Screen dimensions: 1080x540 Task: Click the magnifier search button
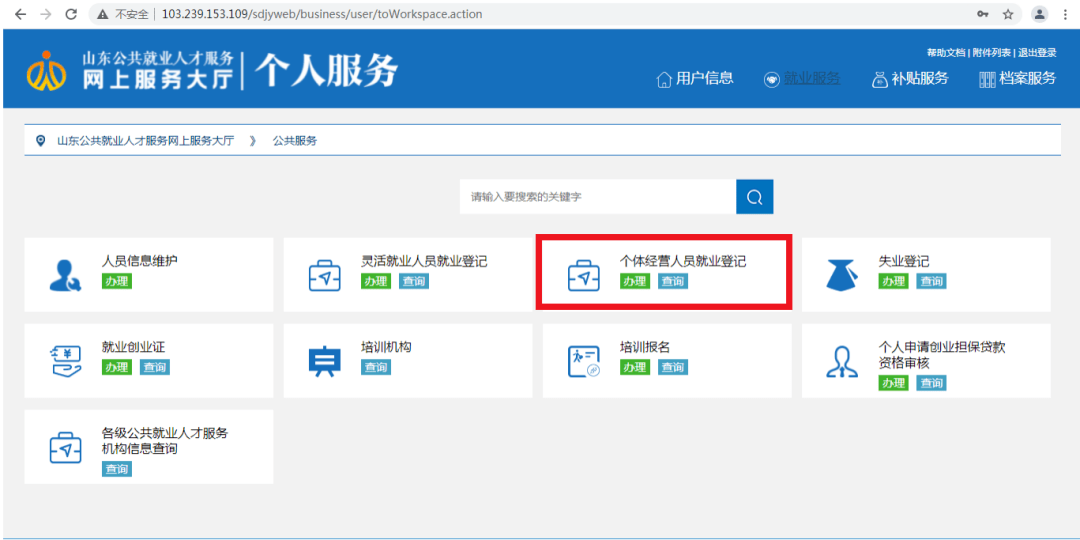click(x=754, y=197)
